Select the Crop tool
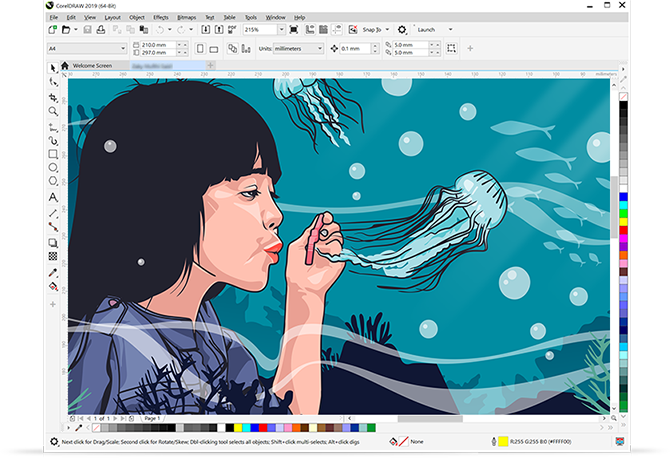Viewport: 670px width, 470px height. (x=53, y=97)
